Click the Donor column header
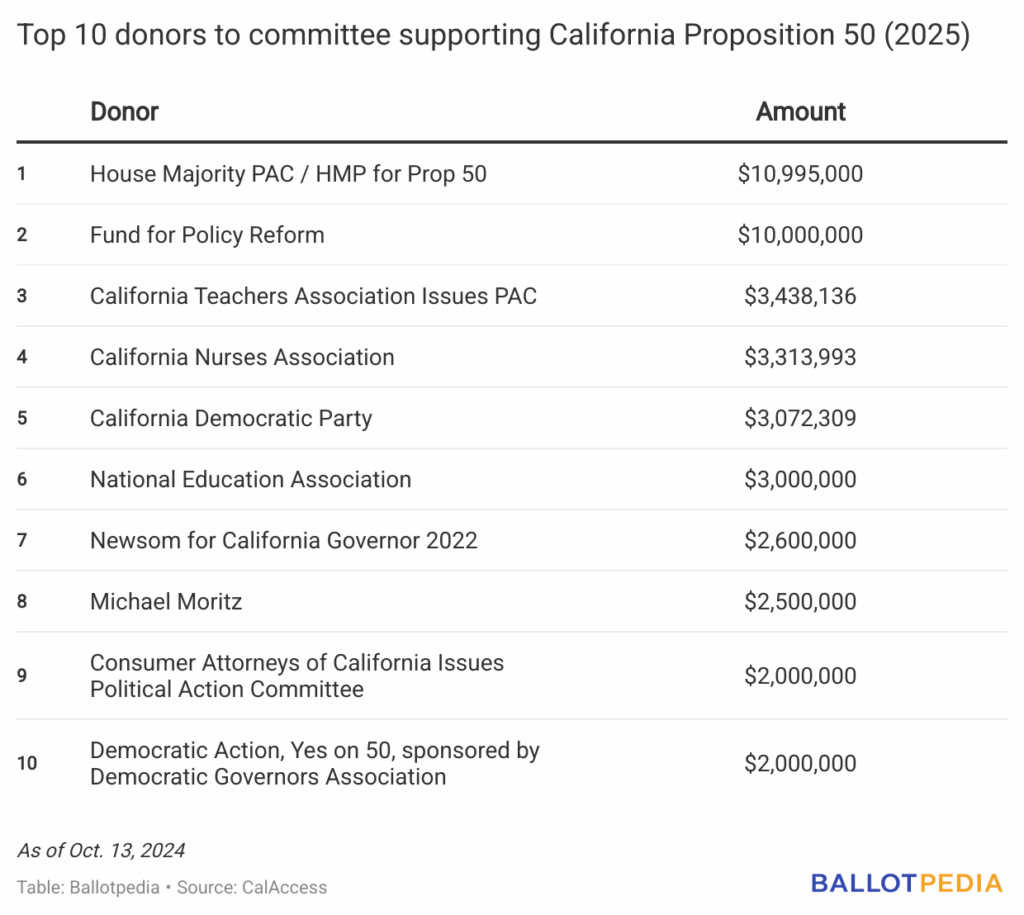The height and width of the screenshot is (915, 1024). (x=124, y=111)
